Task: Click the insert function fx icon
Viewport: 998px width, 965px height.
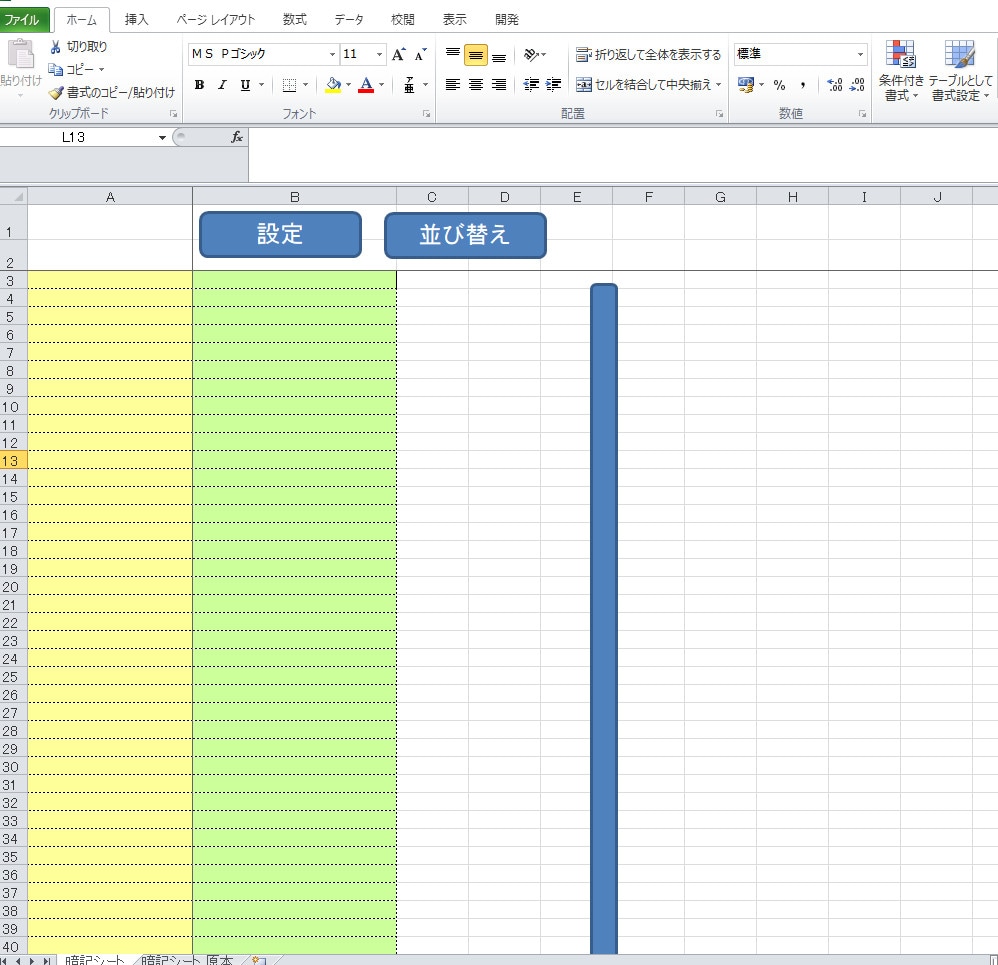Action: tap(237, 137)
